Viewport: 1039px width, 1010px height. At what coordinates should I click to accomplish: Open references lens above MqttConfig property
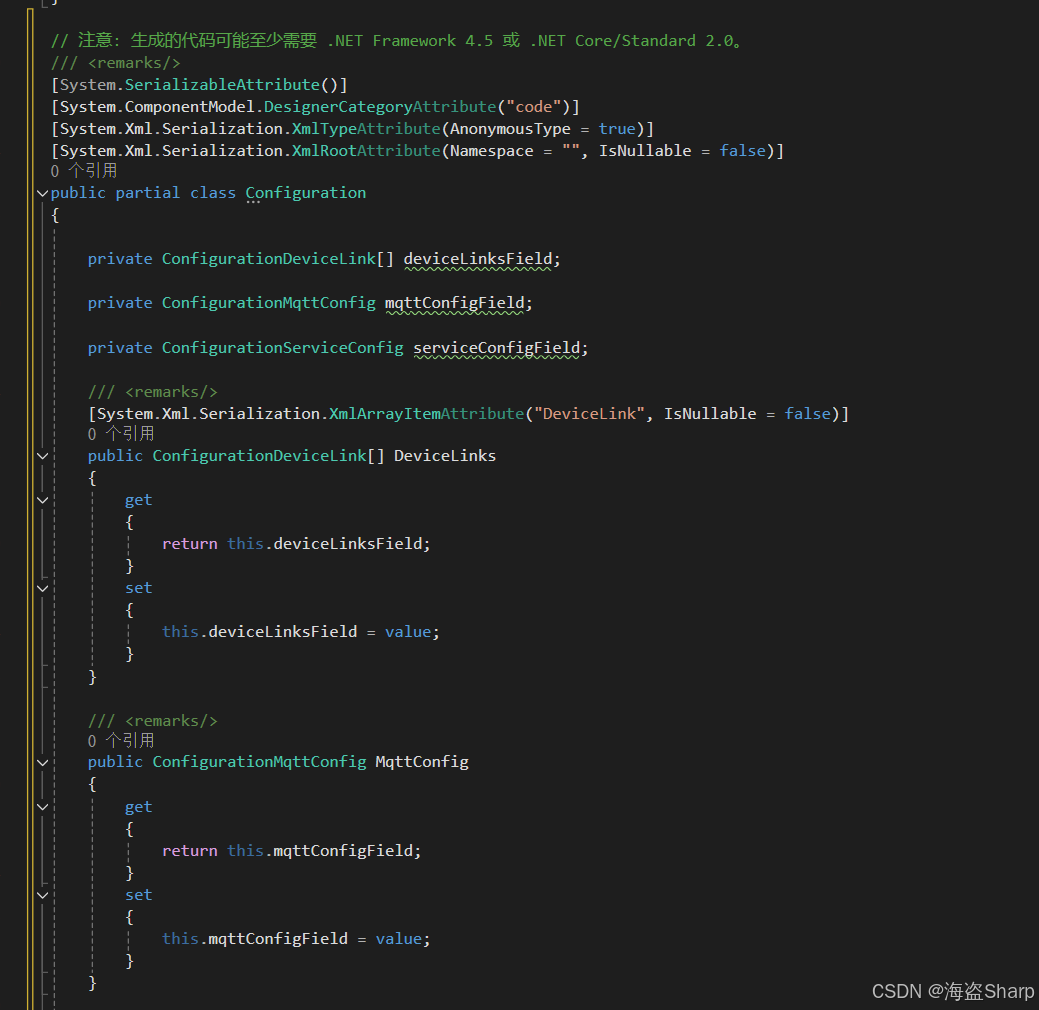121,741
